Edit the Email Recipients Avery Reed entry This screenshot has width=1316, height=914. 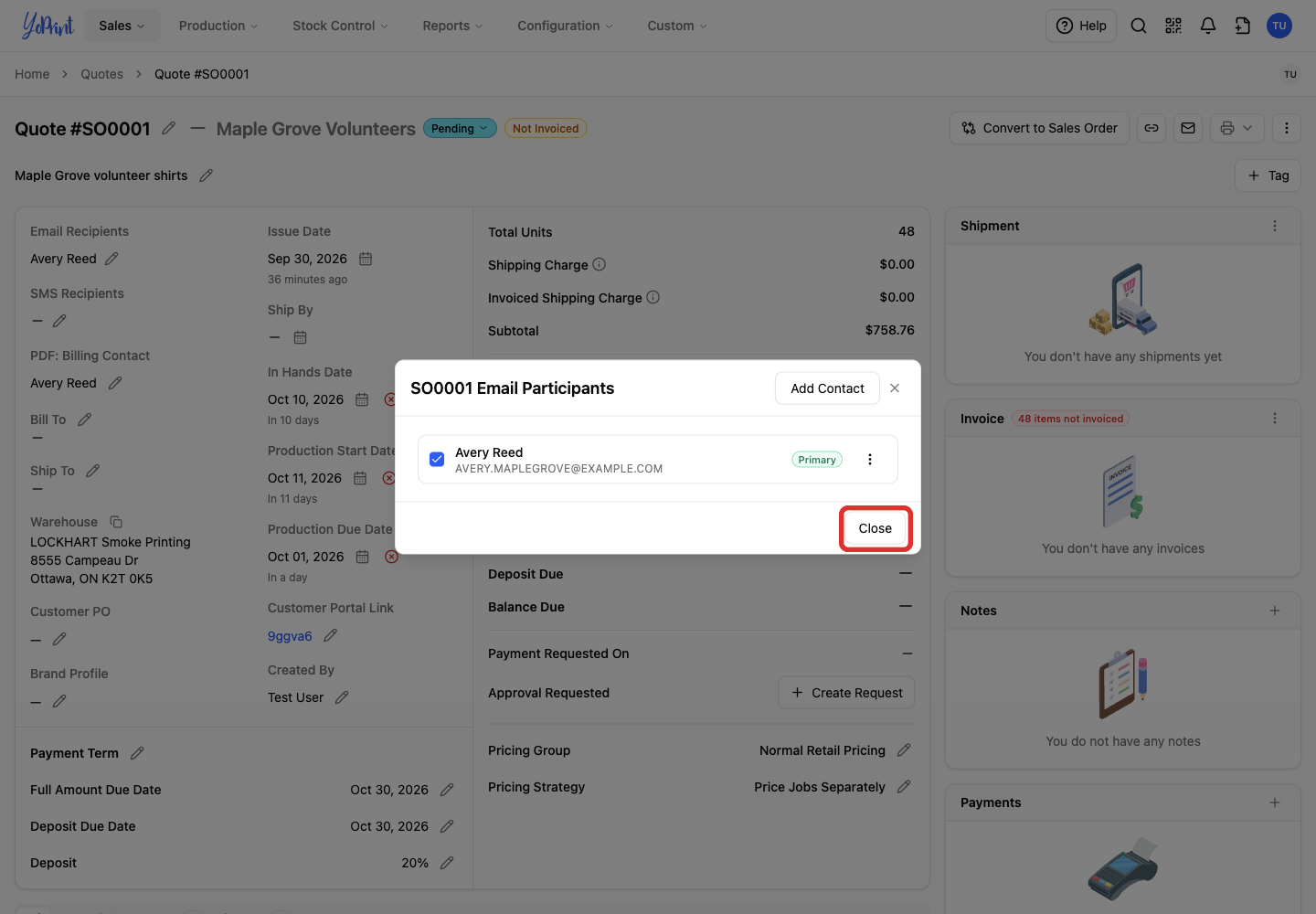111,259
